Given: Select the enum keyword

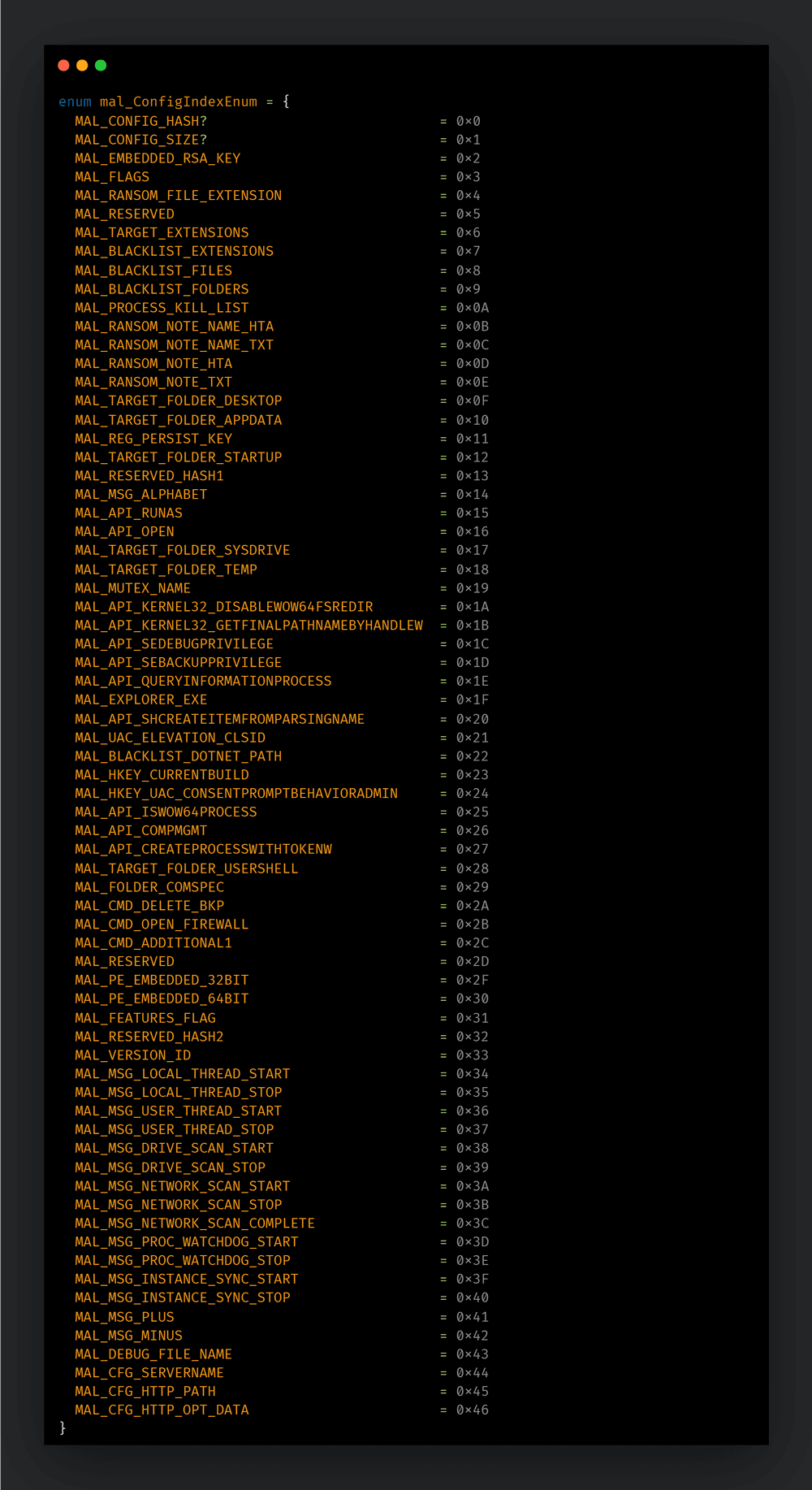Looking at the screenshot, I should (75, 102).
